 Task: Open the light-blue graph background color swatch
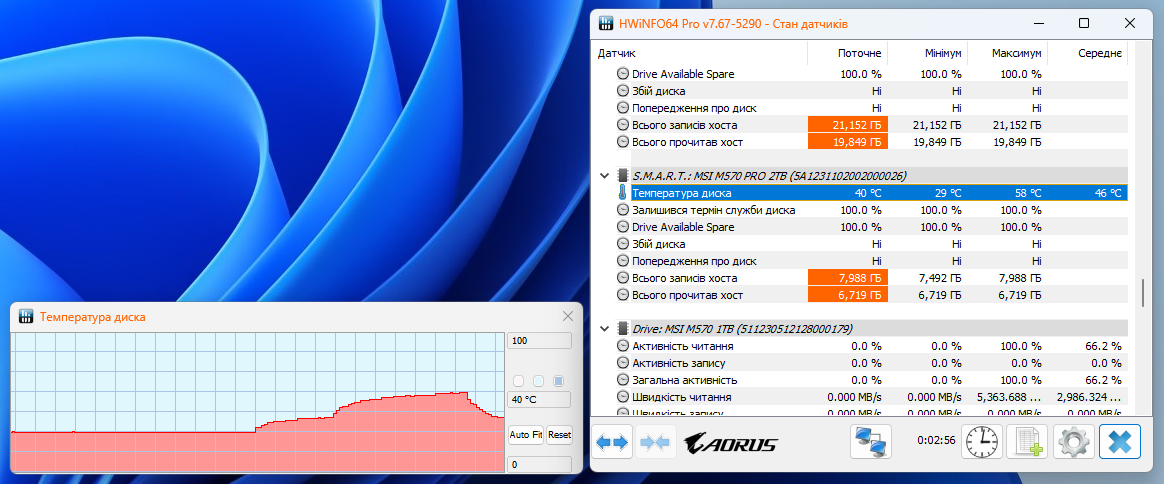pyautogui.click(x=538, y=381)
